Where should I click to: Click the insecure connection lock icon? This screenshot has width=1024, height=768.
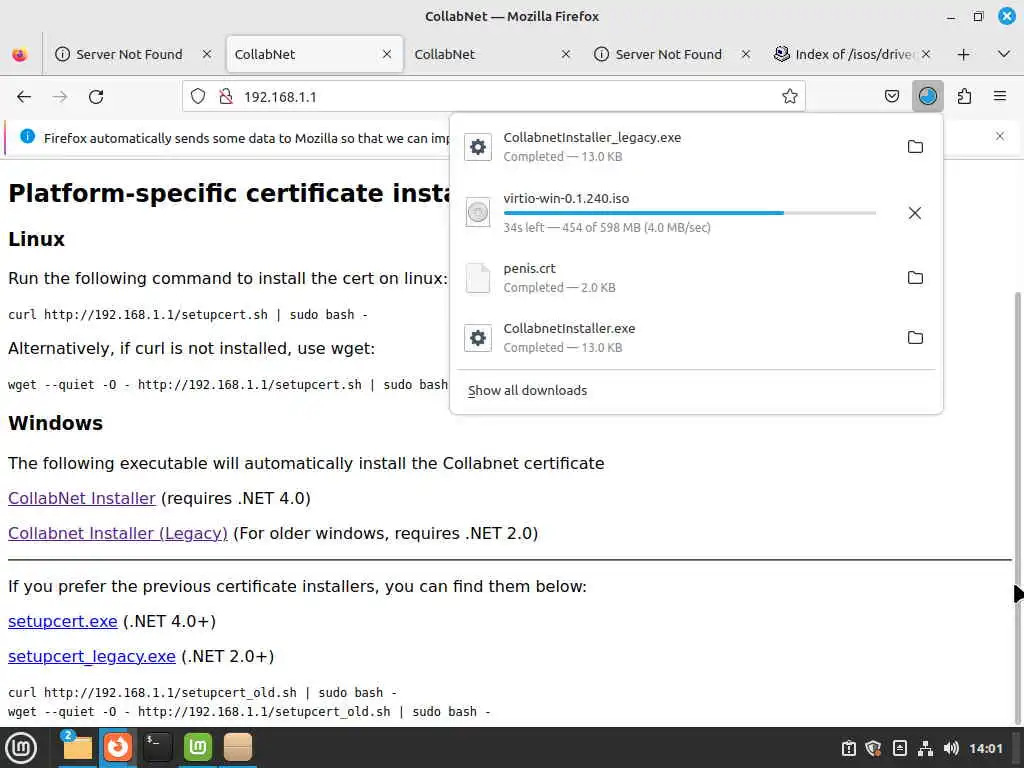(x=226, y=97)
